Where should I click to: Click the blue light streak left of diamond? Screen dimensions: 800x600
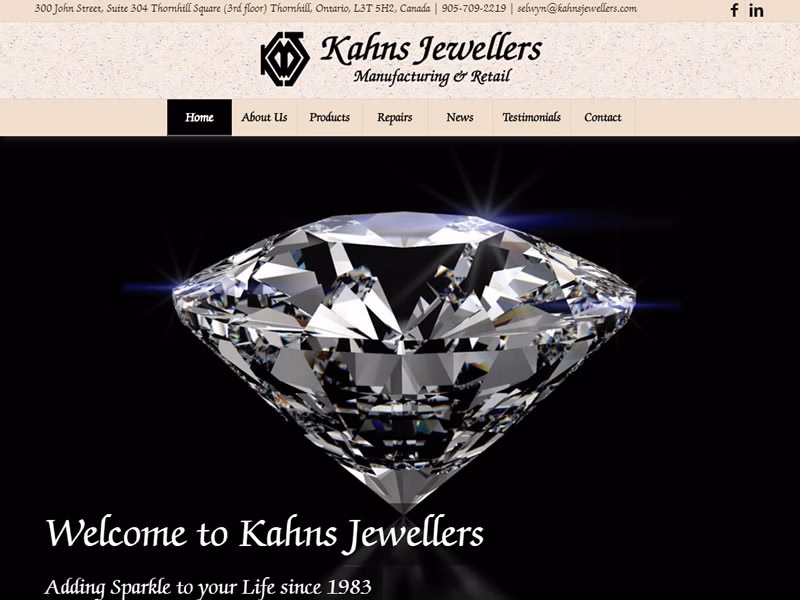149,288
